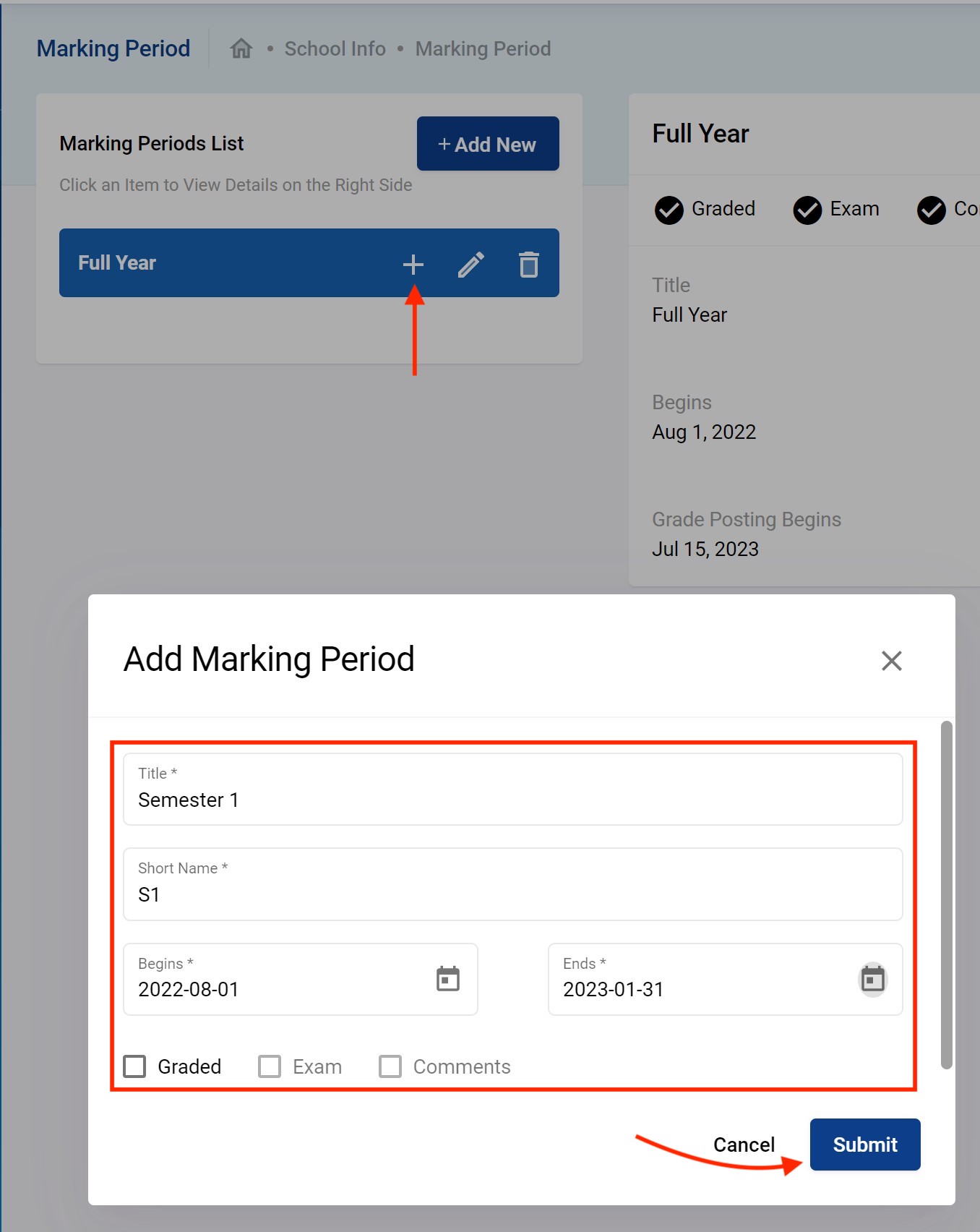The image size is (980, 1232).
Task: Check the Comments checkbox in dialog
Action: tap(390, 1066)
